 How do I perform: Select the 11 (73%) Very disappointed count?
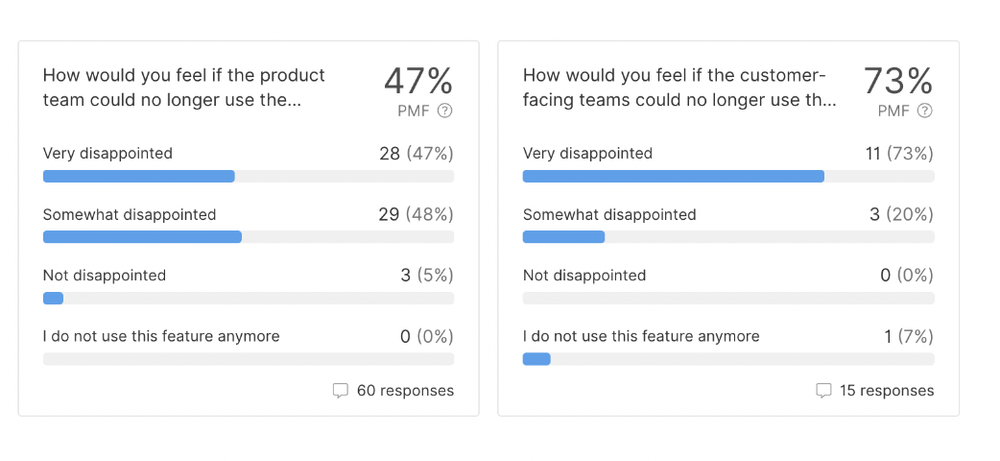(x=898, y=154)
